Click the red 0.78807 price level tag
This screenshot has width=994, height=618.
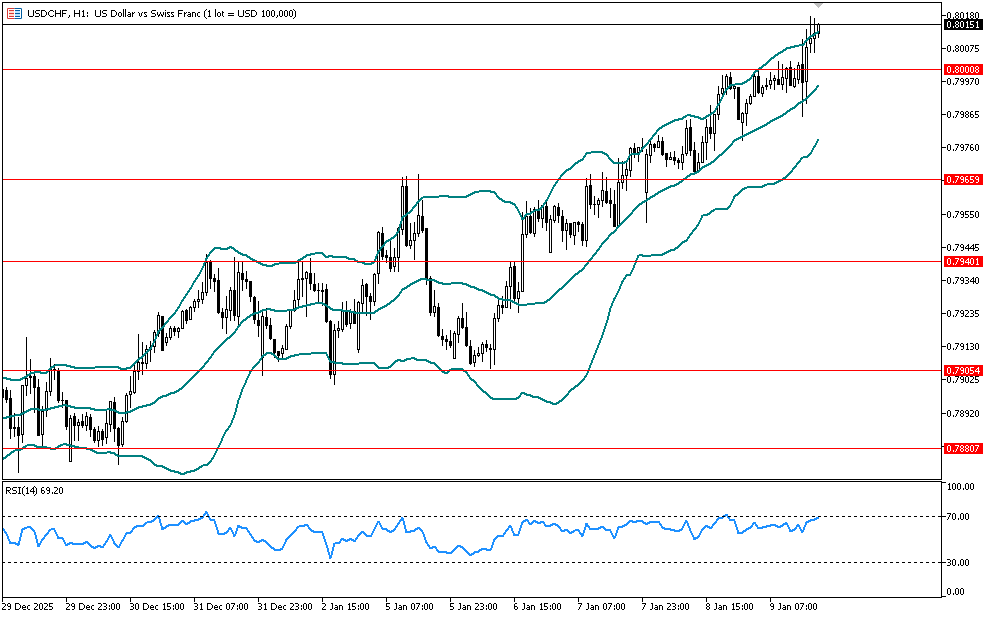[x=962, y=449]
